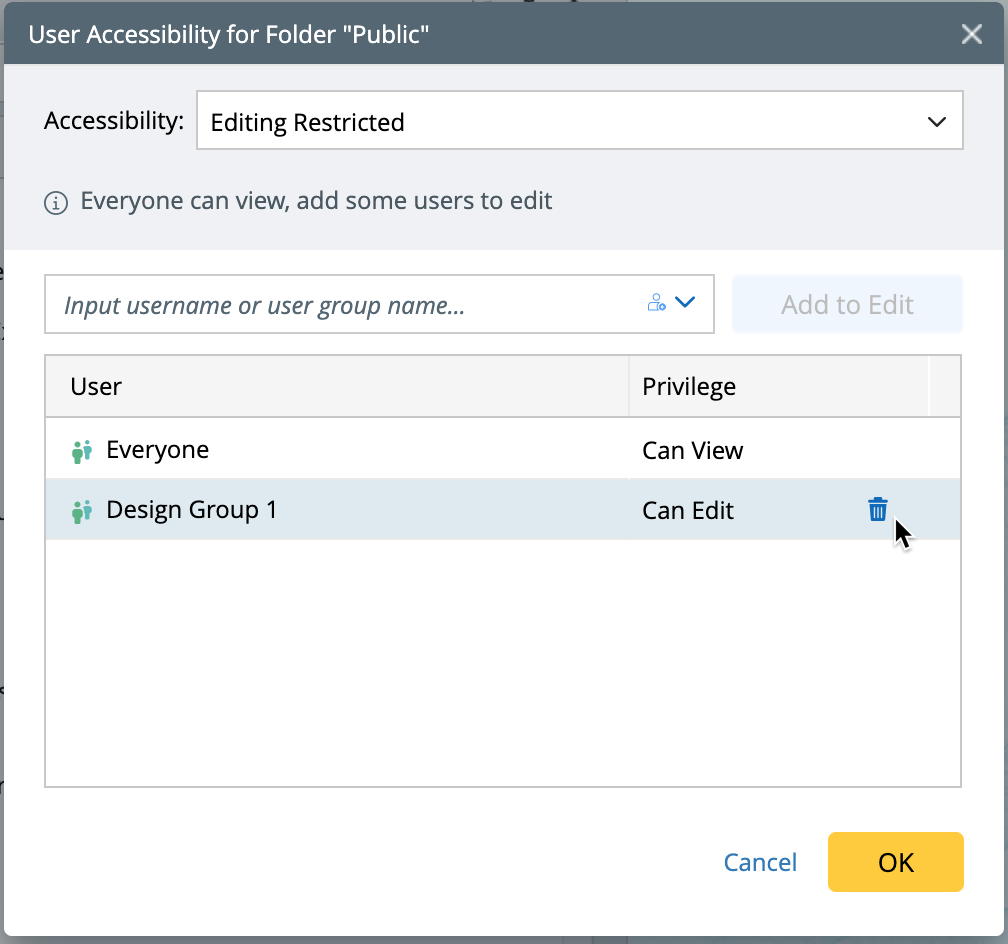The height and width of the screenshot is (944, 1008).
Task: Click the user picker icon in the search field
Action: point(656,303)
